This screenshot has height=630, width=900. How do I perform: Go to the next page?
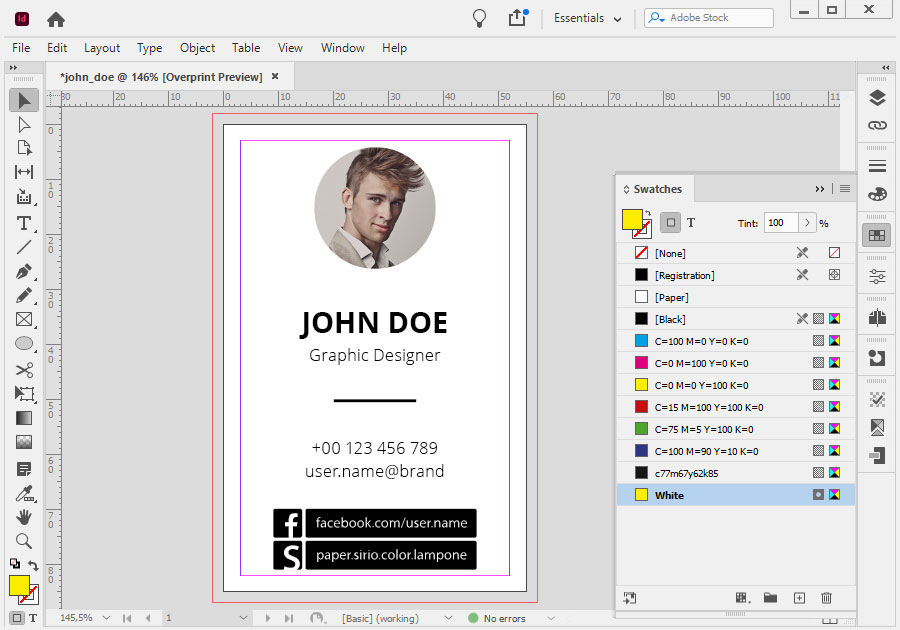click(x=267, y=618)
